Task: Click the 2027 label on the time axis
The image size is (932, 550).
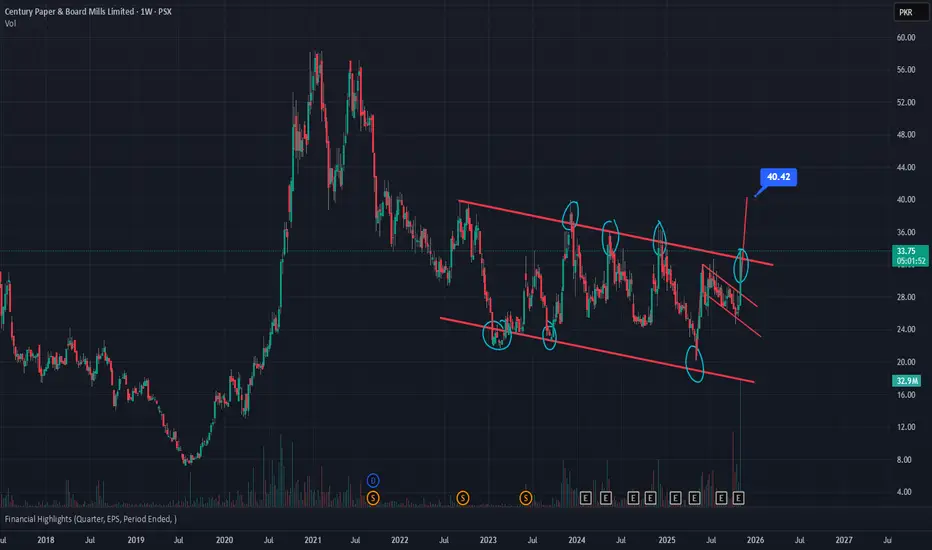Action: click(844, 540)
